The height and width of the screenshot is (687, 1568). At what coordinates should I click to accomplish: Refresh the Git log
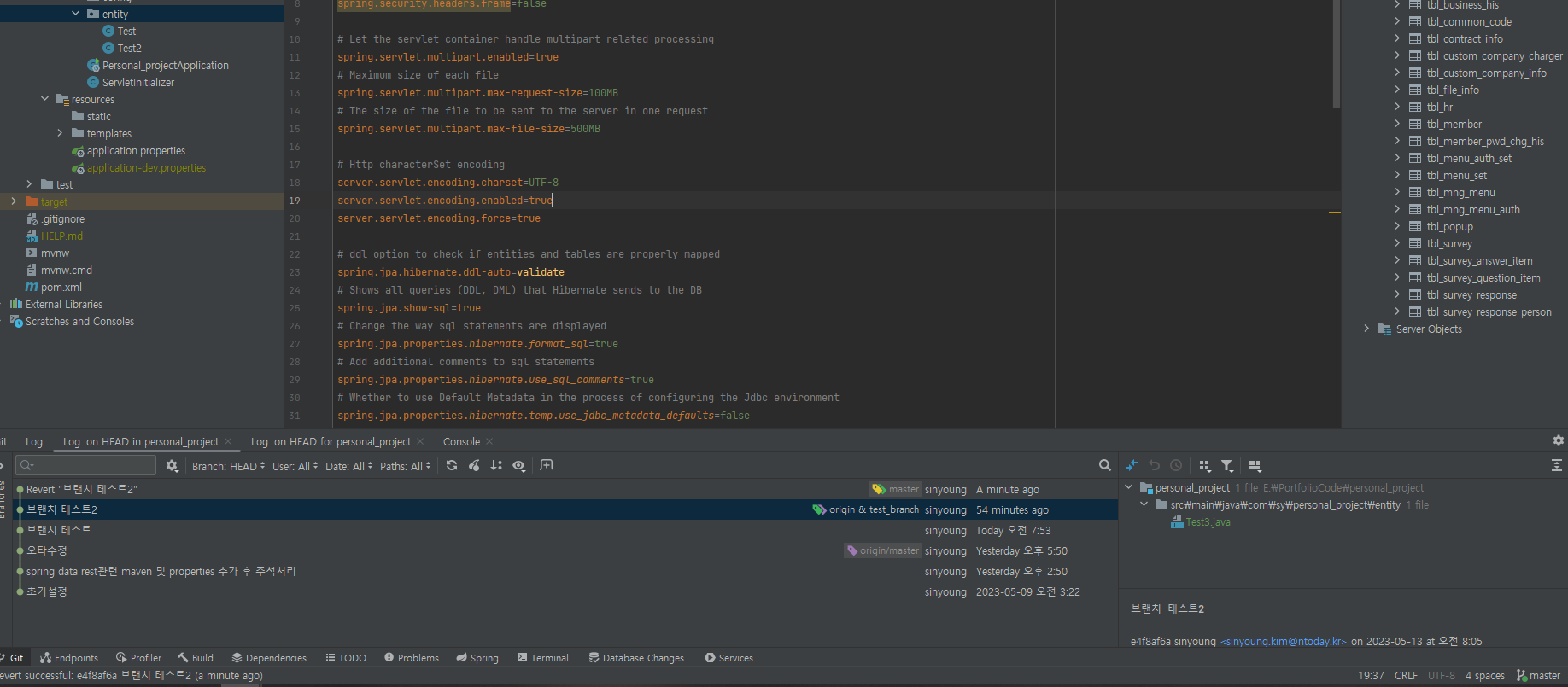click(452, 465)
